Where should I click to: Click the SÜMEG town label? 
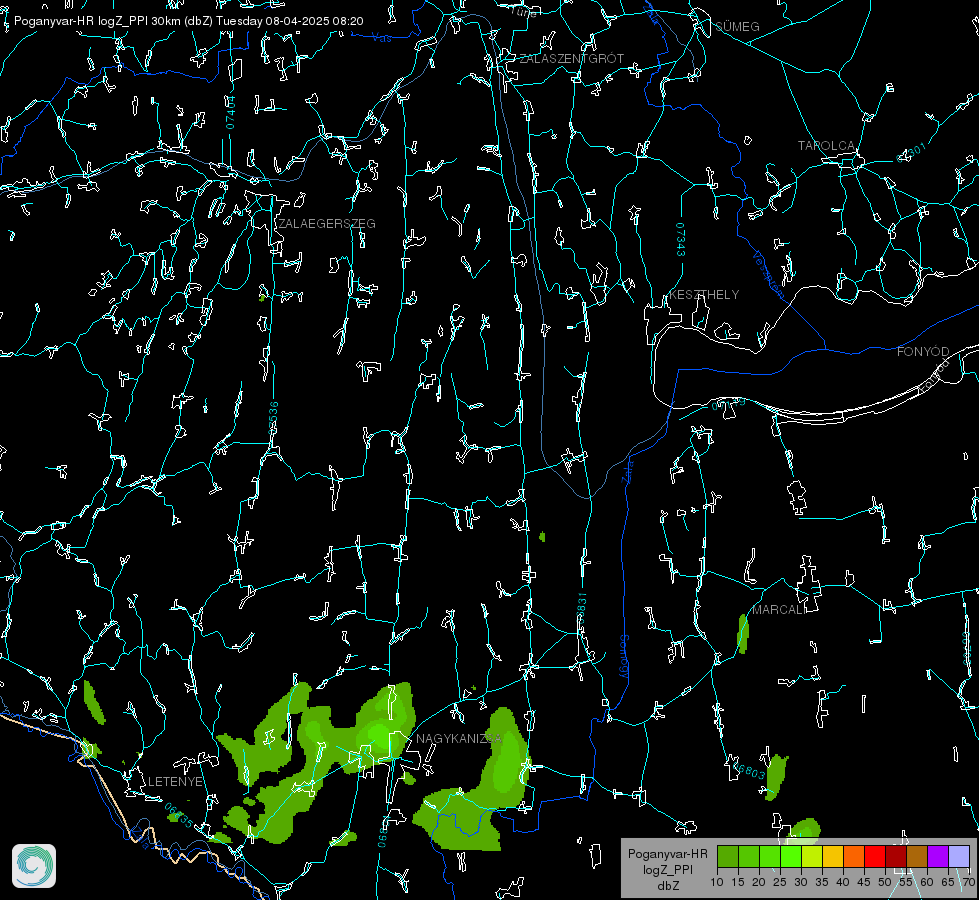tap(737, 26)
